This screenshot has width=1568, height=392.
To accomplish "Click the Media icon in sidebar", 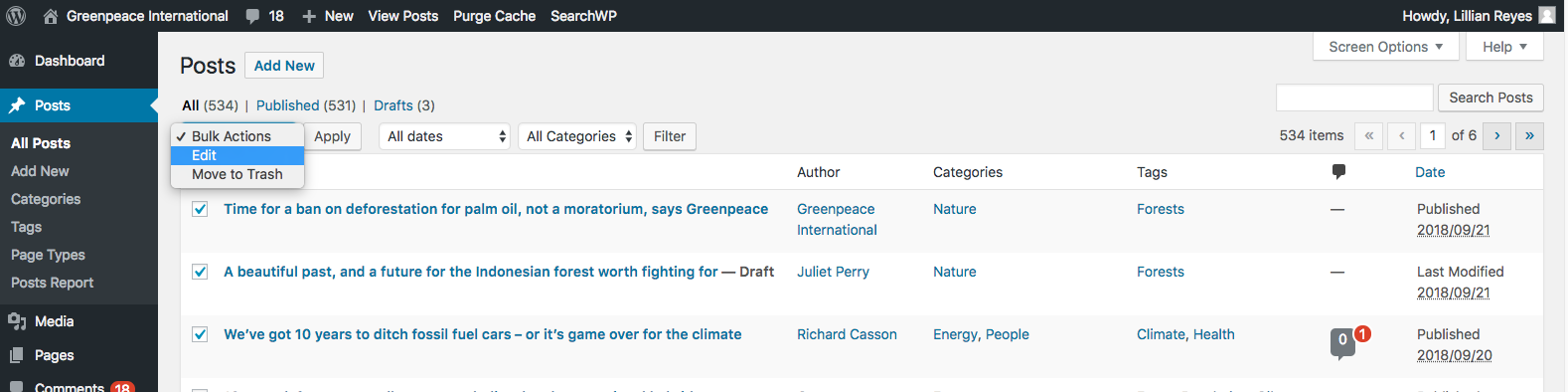I will point(17,321).
